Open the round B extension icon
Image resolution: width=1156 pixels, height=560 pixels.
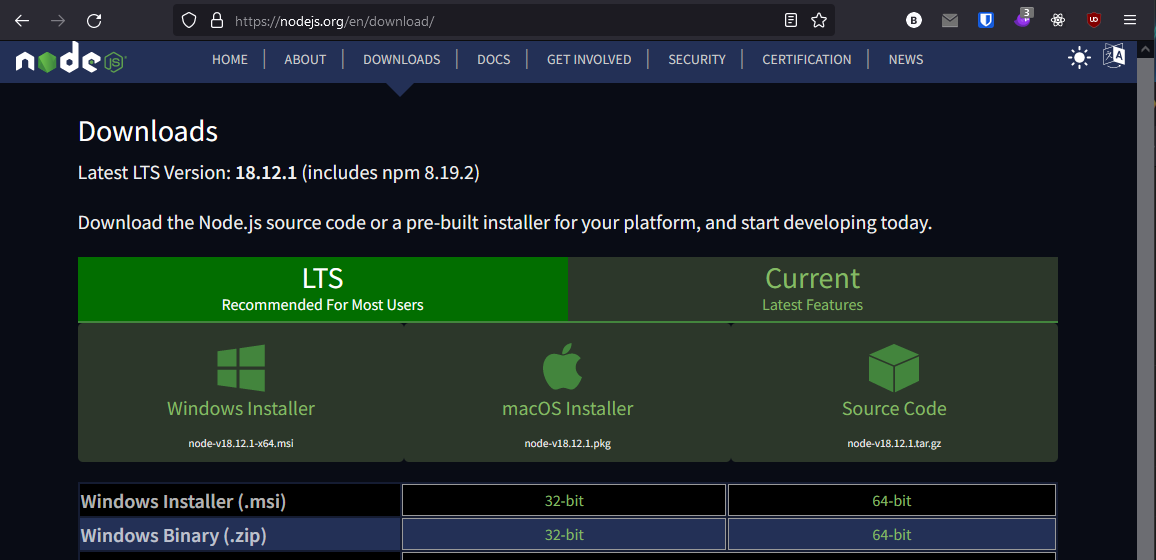(x=913, y=21)
